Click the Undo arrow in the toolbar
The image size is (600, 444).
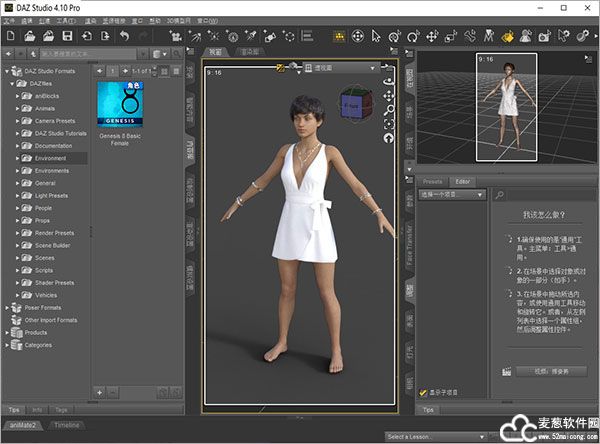pos(123,36)
